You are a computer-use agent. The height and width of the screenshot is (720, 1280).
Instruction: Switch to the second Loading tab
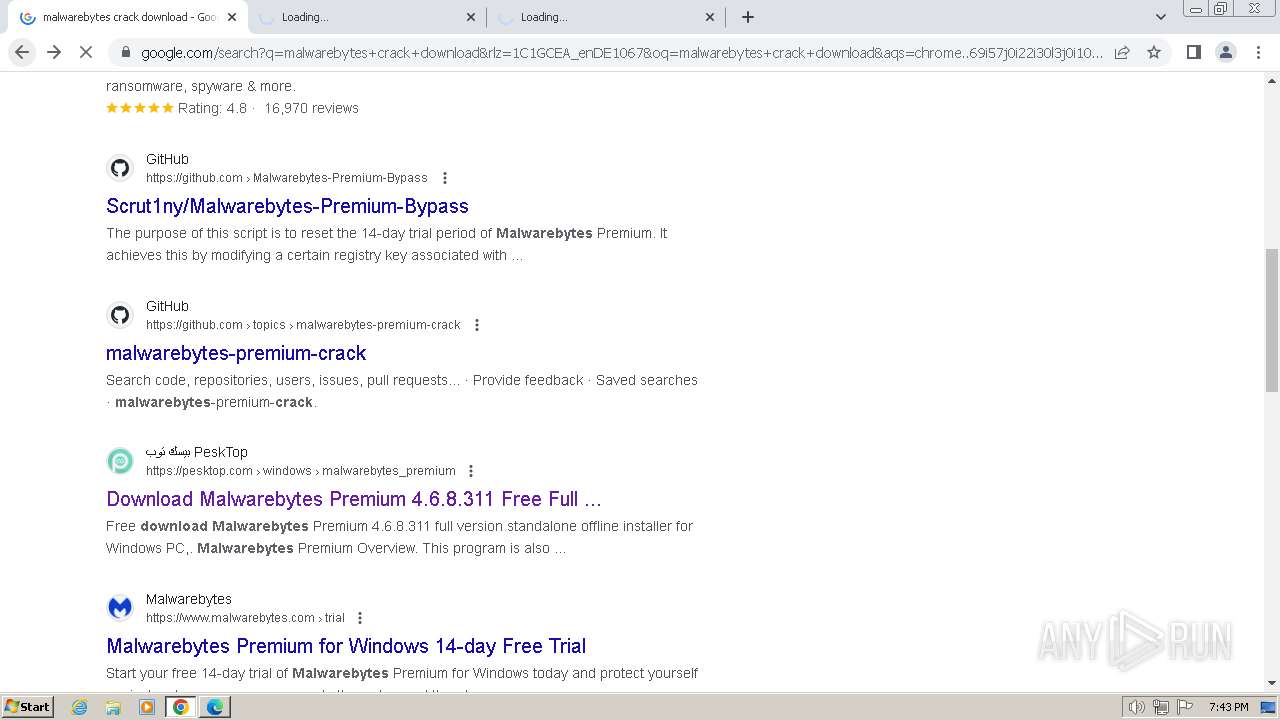coord(366,17)
